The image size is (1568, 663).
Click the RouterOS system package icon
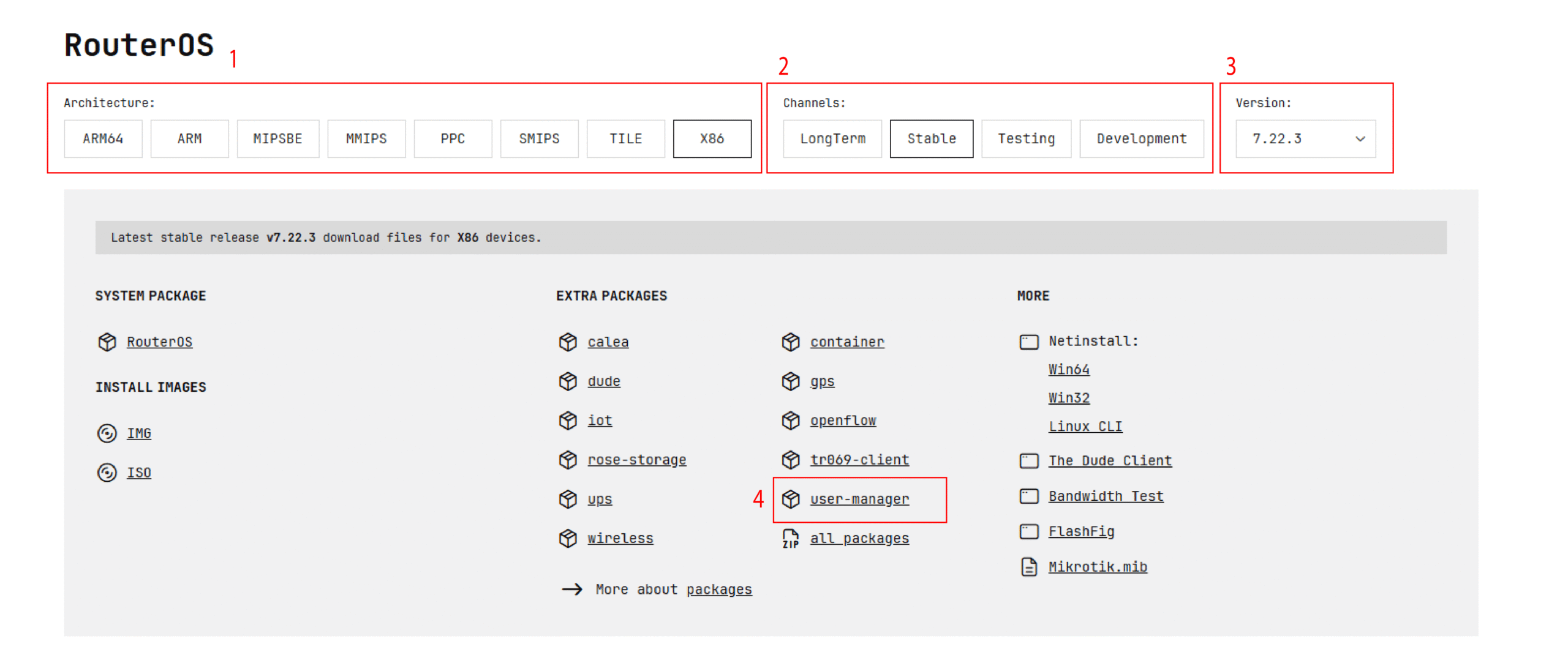click(107, 342)
